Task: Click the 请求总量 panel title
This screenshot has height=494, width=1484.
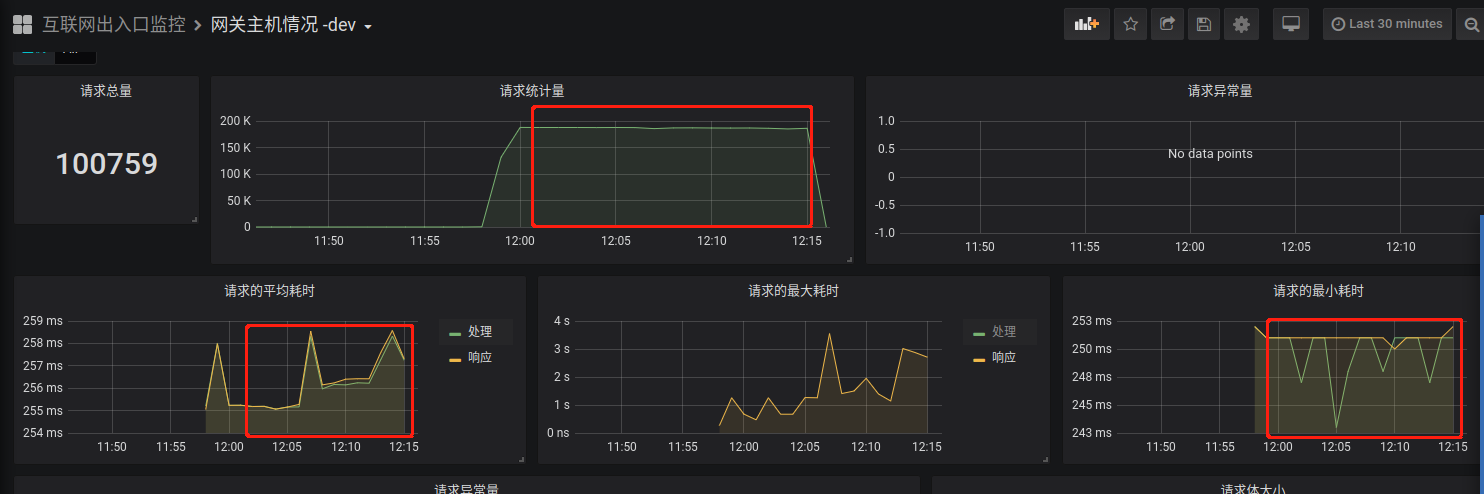Action: 106,91
